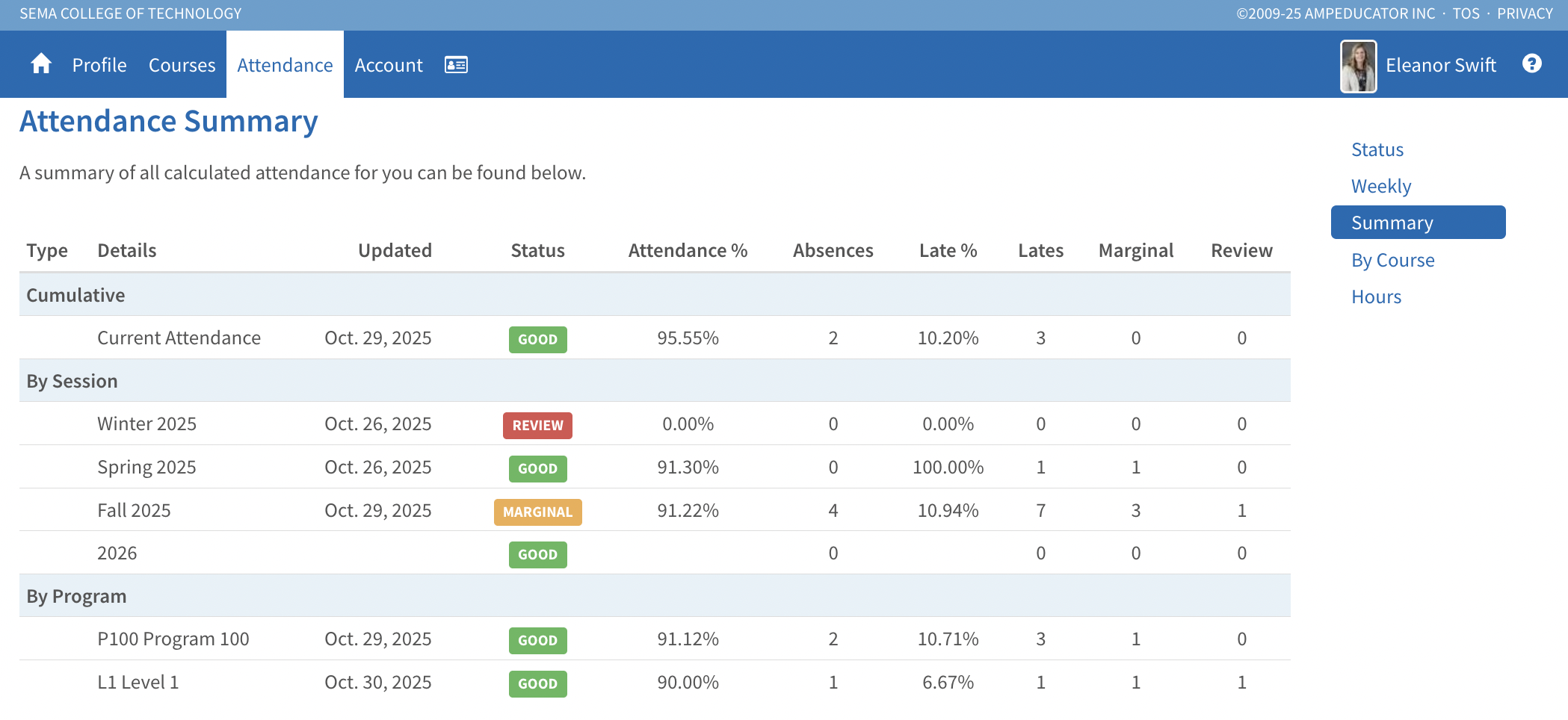This screenshot has height=720, width=1568.
Task: Click the GOOD badge for Current Attendance
Action: pos(537,339)
